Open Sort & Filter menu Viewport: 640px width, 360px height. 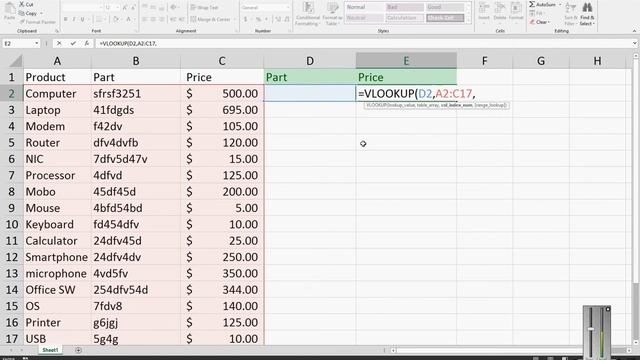coord(571,14)
